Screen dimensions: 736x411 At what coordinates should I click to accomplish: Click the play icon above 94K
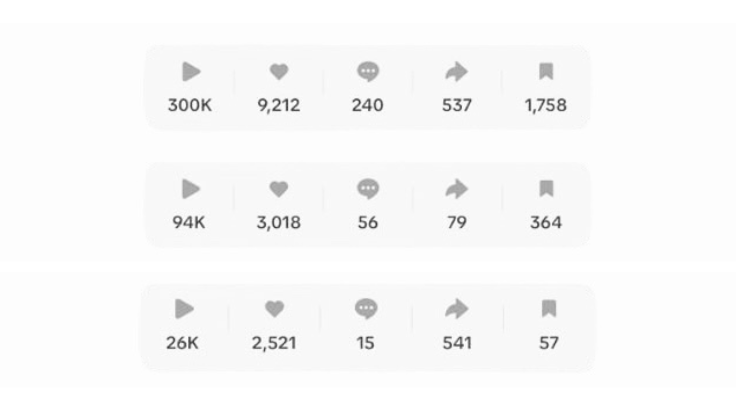tap(191, 188)
